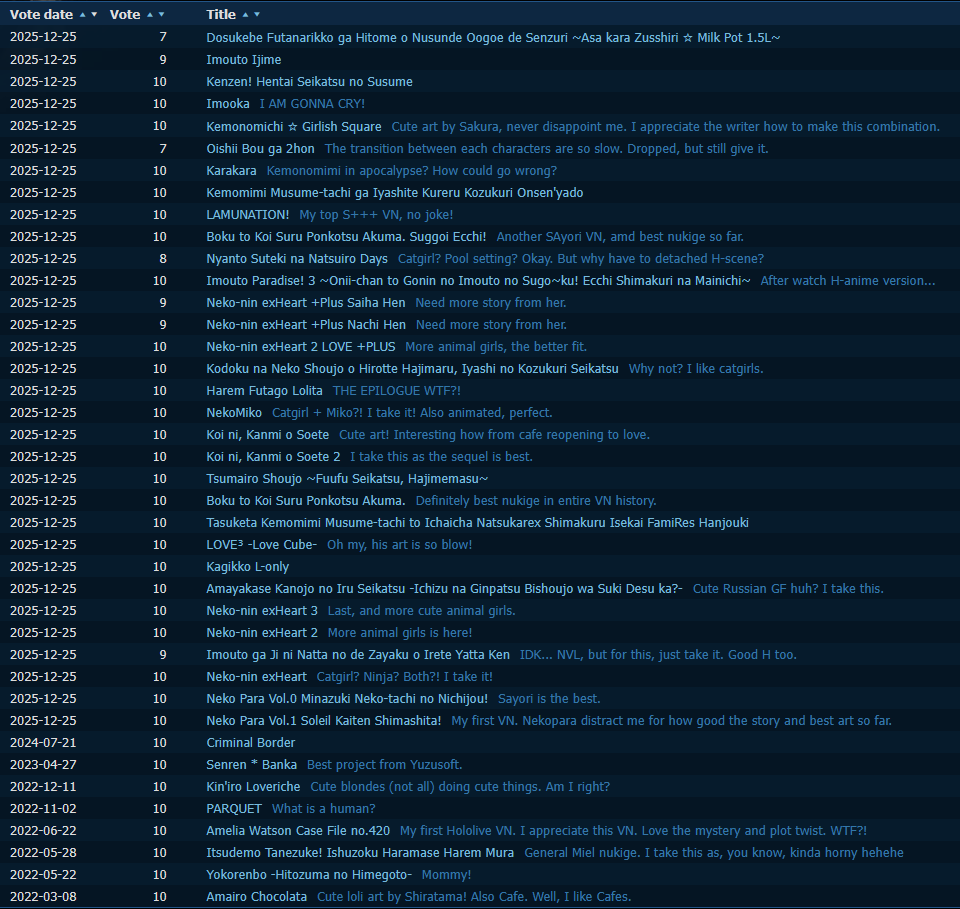Click comment 'Mommy!' in Yokorenbo row

(x=446, y=875)
